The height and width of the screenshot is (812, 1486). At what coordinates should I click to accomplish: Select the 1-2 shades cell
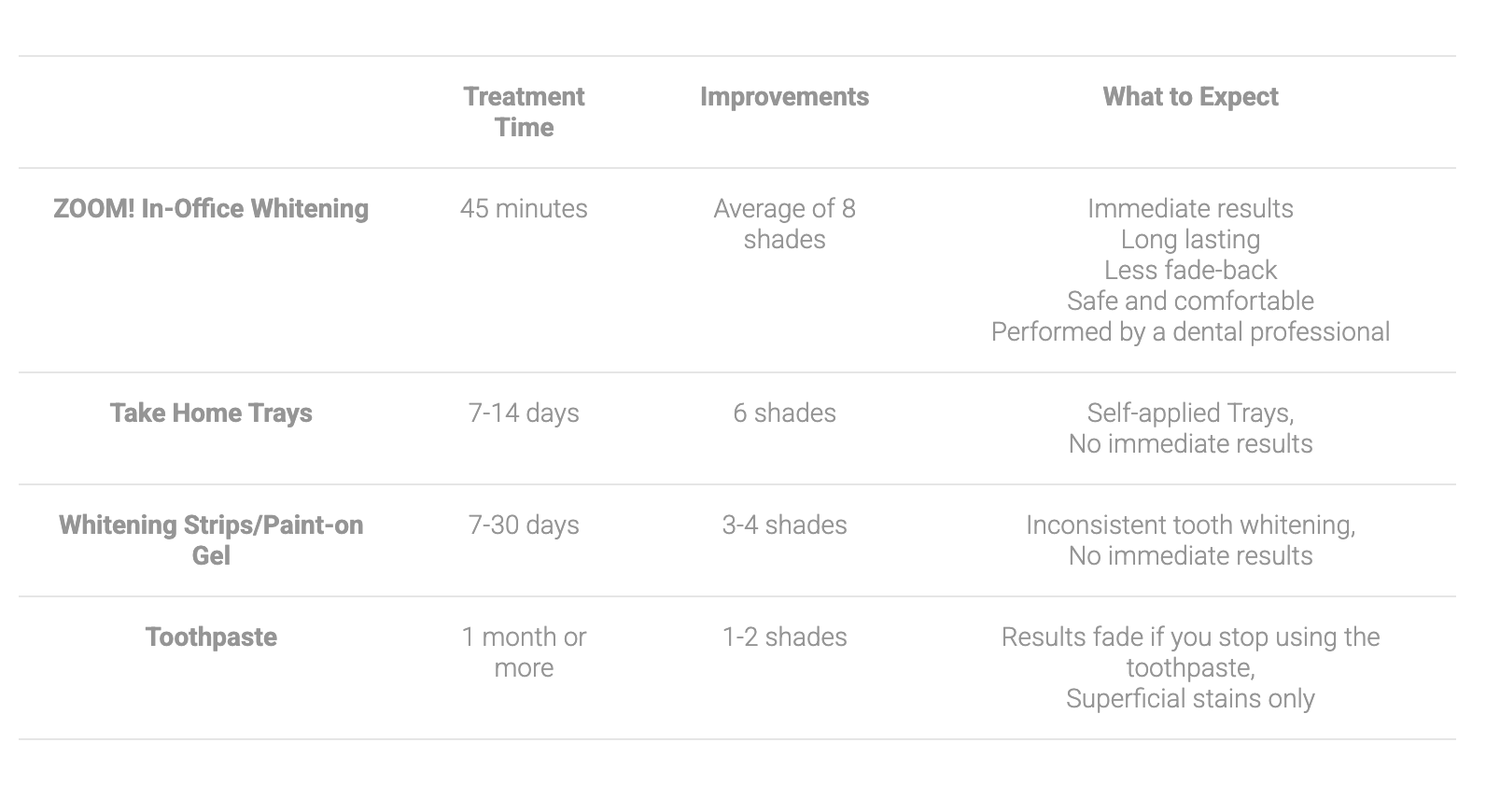point(784,637)
